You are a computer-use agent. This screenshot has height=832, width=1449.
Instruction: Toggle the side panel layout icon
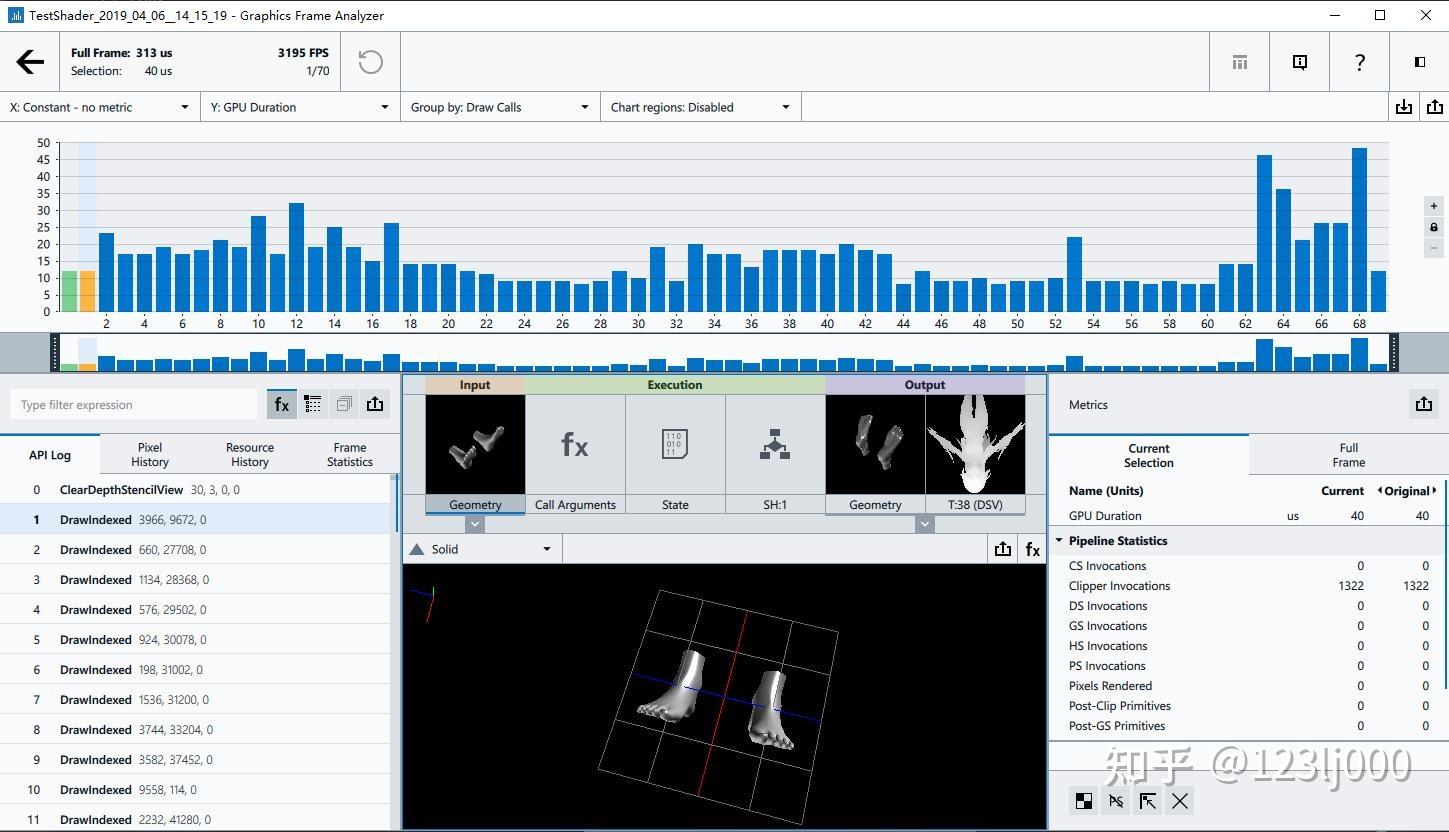[1419, 62]
